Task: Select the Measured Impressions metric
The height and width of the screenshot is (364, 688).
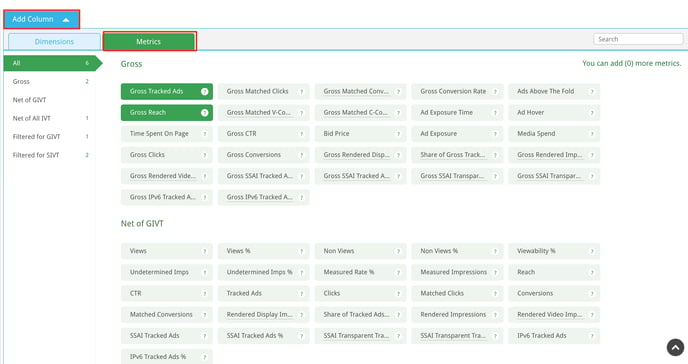Action: 457,272
